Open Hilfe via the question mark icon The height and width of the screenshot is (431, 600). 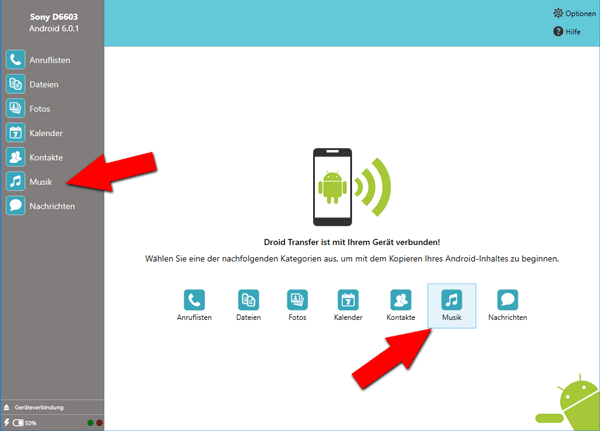click(x=558, y=31)
